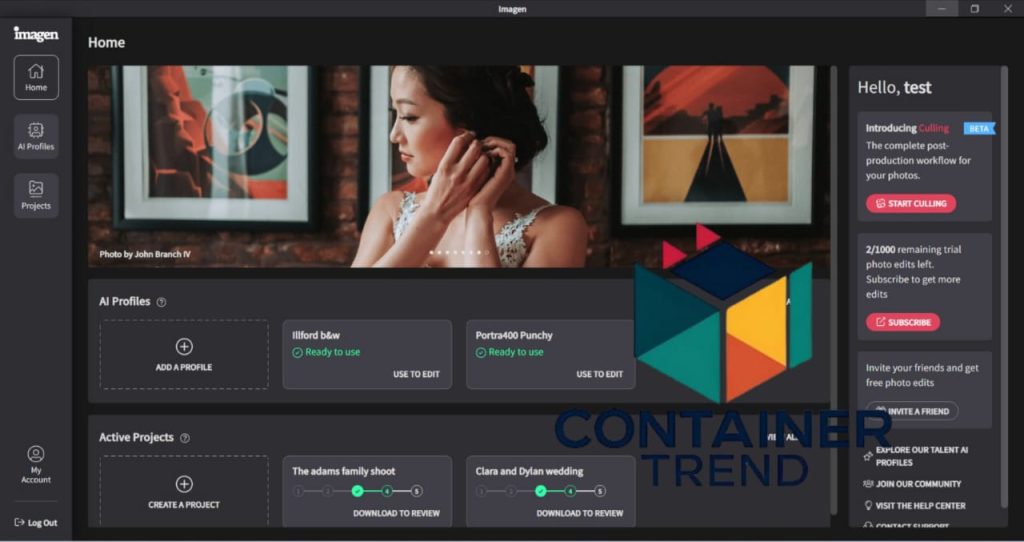
Task: Click Ready to use check icon for Illford b&w
Action: click(297, 353)
